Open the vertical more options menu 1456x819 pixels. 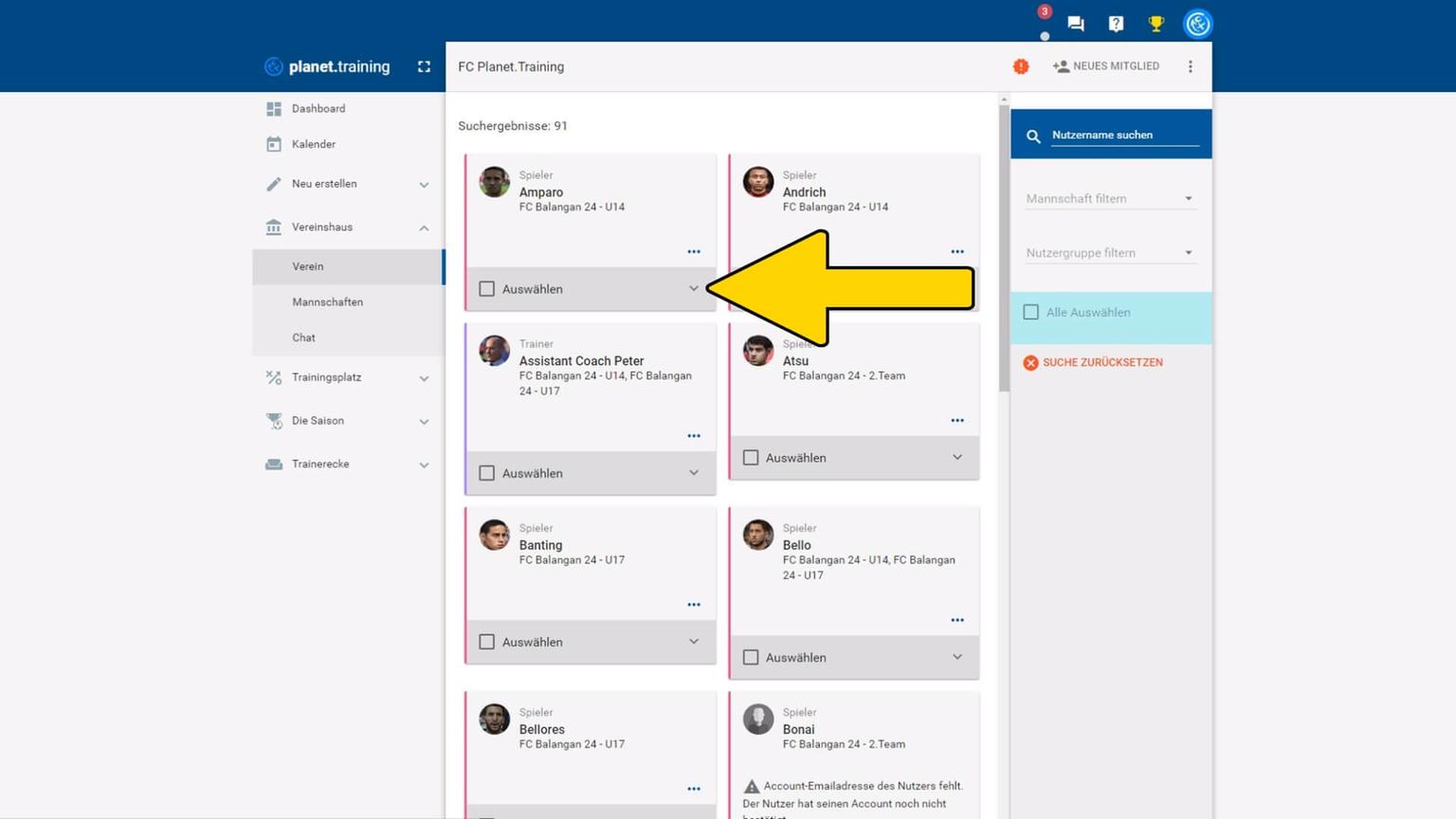coord(1191,66)
